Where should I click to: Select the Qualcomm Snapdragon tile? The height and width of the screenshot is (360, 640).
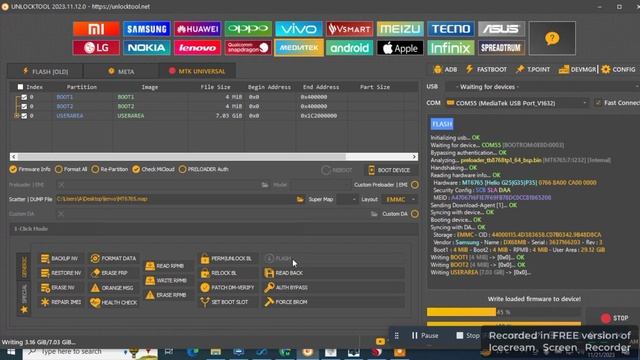248,48
